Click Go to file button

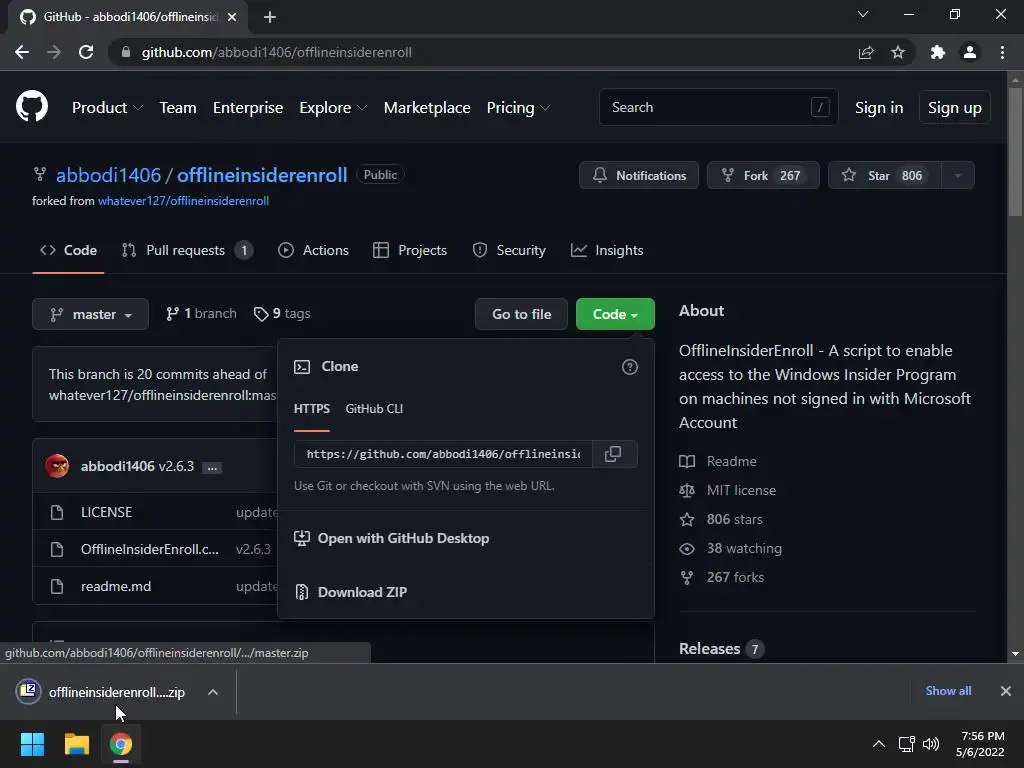[521, 314]
